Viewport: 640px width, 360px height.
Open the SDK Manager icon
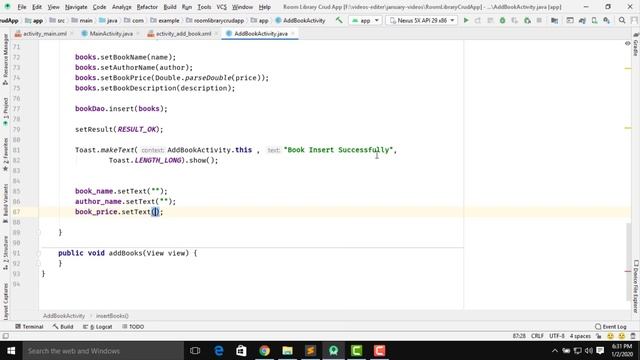[x=607, y=20]
